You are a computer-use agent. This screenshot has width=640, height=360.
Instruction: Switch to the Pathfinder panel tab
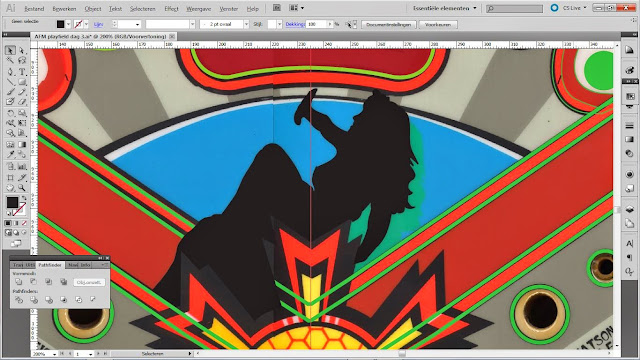point(50,265)
